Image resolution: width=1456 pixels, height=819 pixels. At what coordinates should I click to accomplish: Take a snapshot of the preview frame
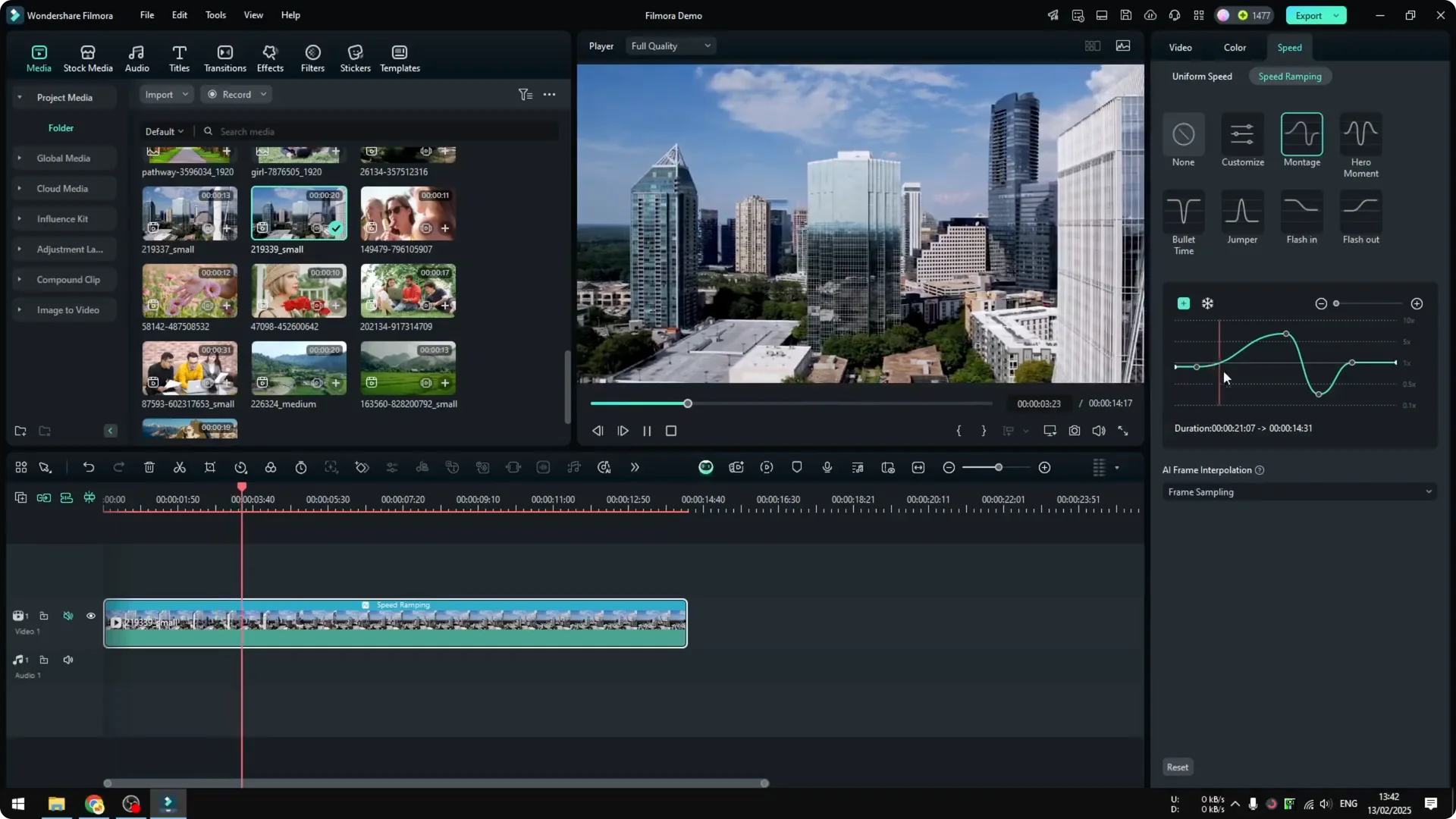[1075, 431]
